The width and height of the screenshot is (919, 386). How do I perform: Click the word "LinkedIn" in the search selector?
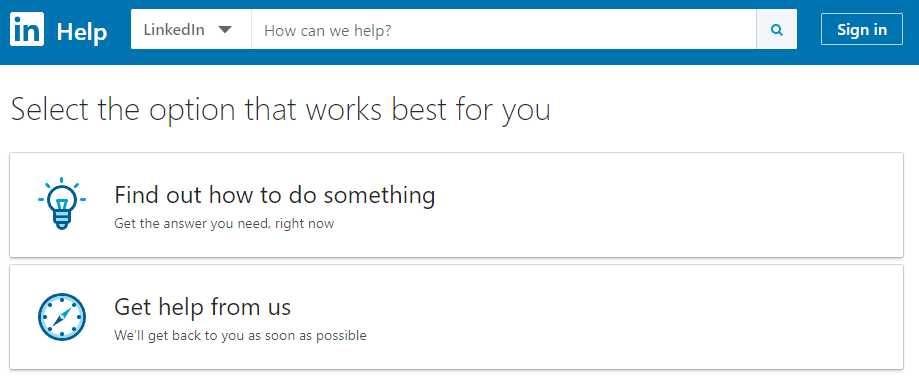(x=174, y=29)
